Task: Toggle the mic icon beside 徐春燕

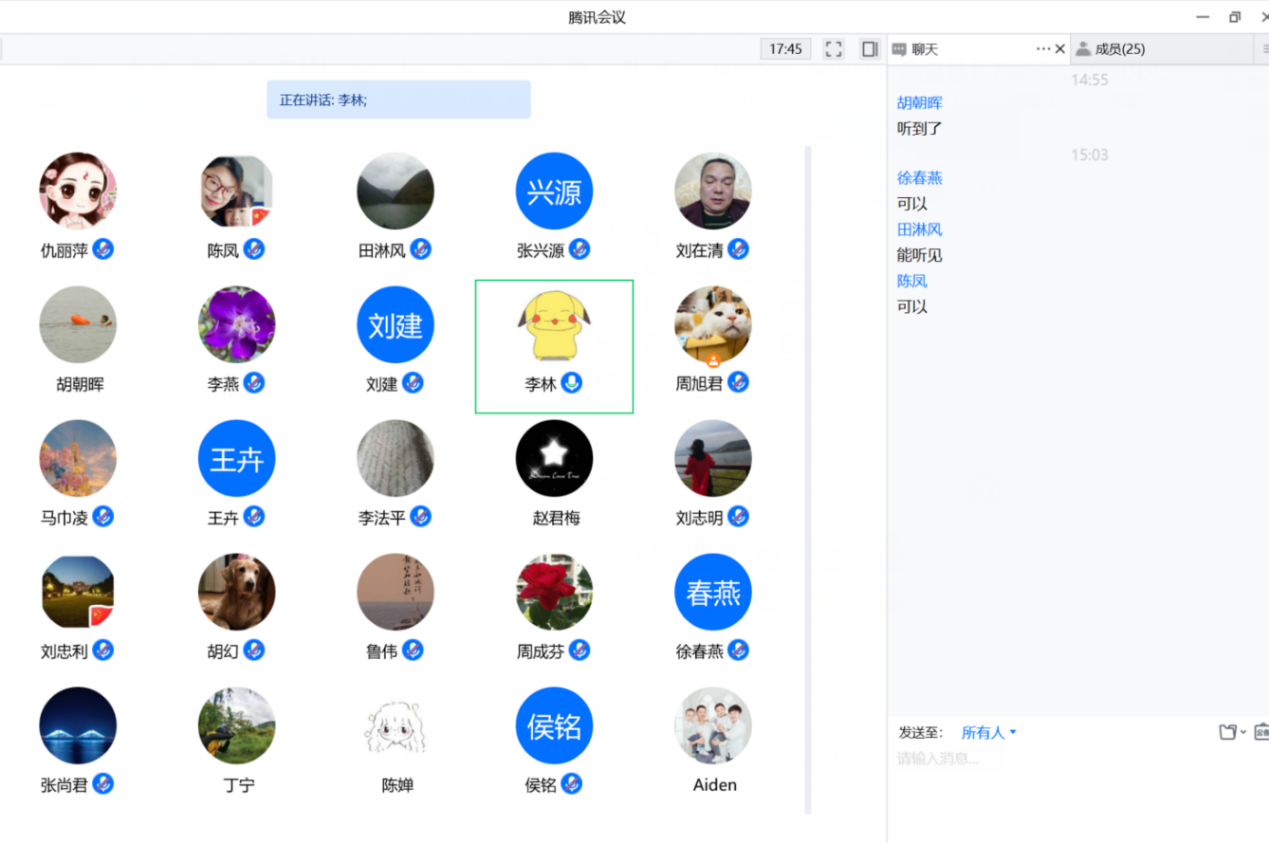Action: click(738, 650)
